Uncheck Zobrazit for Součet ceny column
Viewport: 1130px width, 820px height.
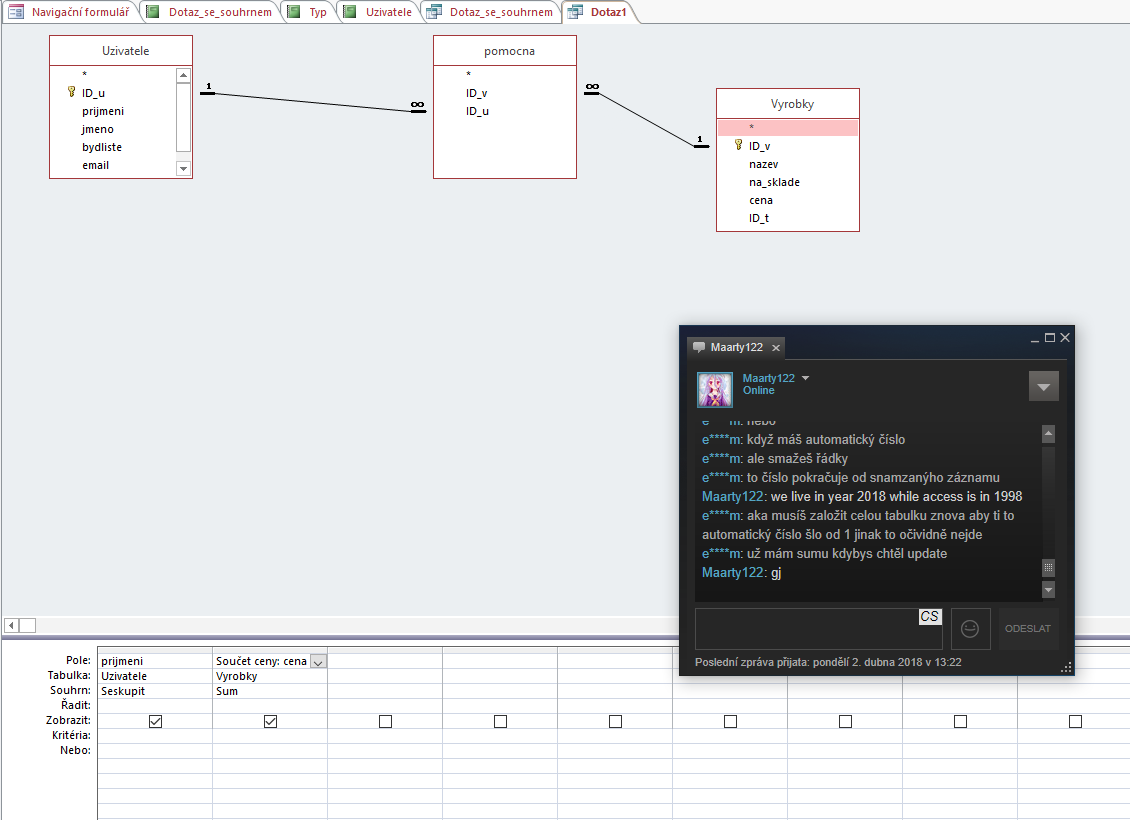click(x=270, y=721)
